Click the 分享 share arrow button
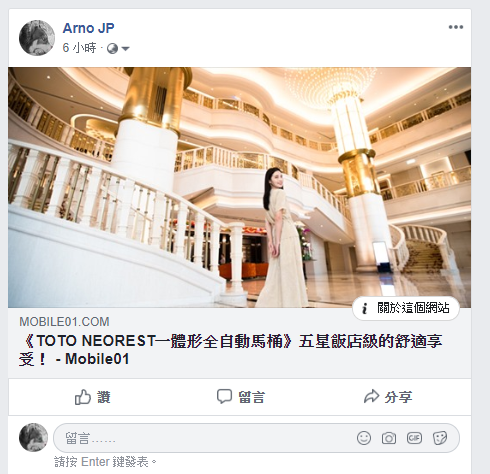490x474 pixels. pyautogui.click(x=388, y=397)
